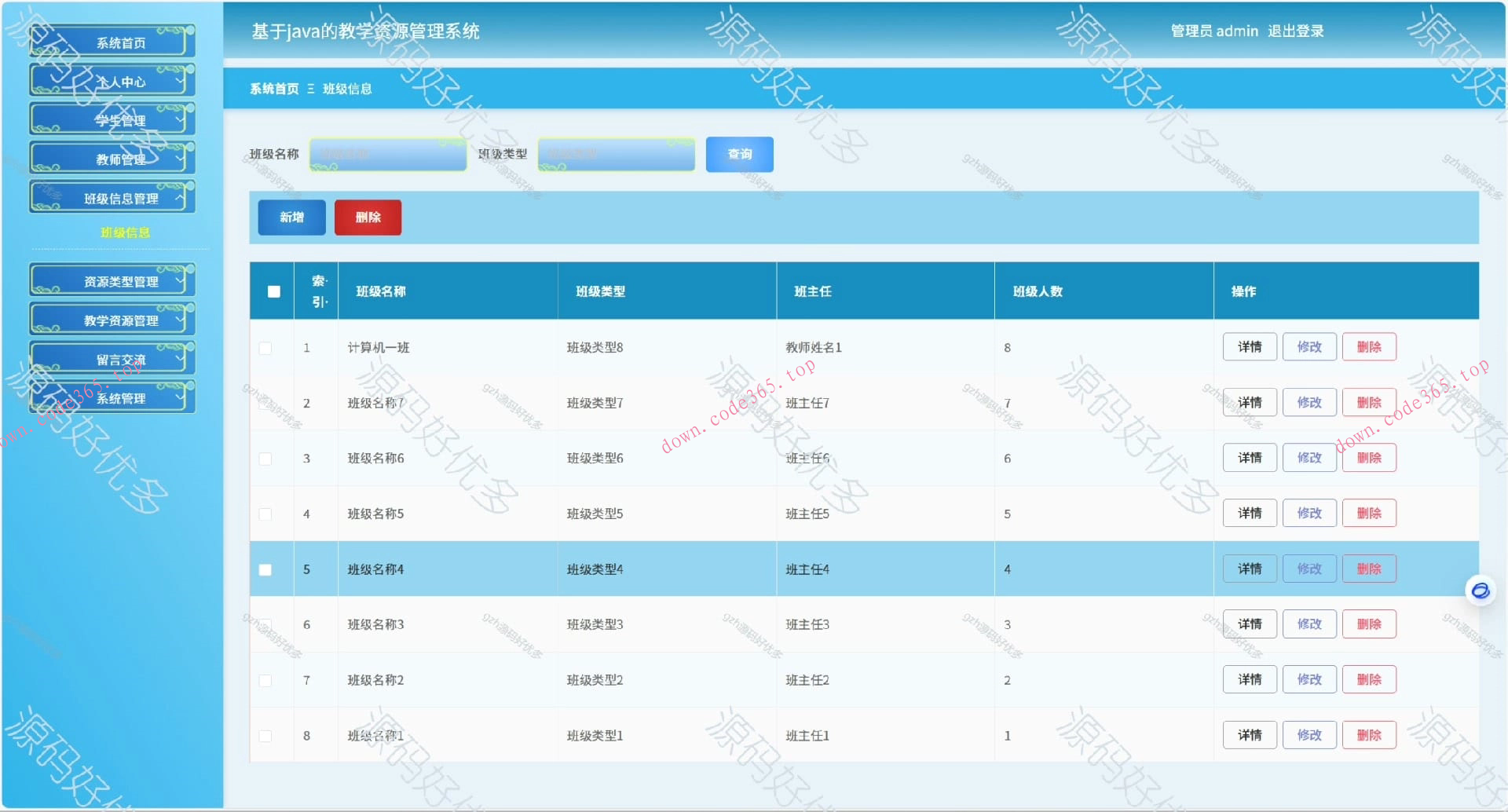The width and height of the screenshot is (1508, 812).
Task: Click 删除 for 班级名称2
Action: click(1369, 679)
